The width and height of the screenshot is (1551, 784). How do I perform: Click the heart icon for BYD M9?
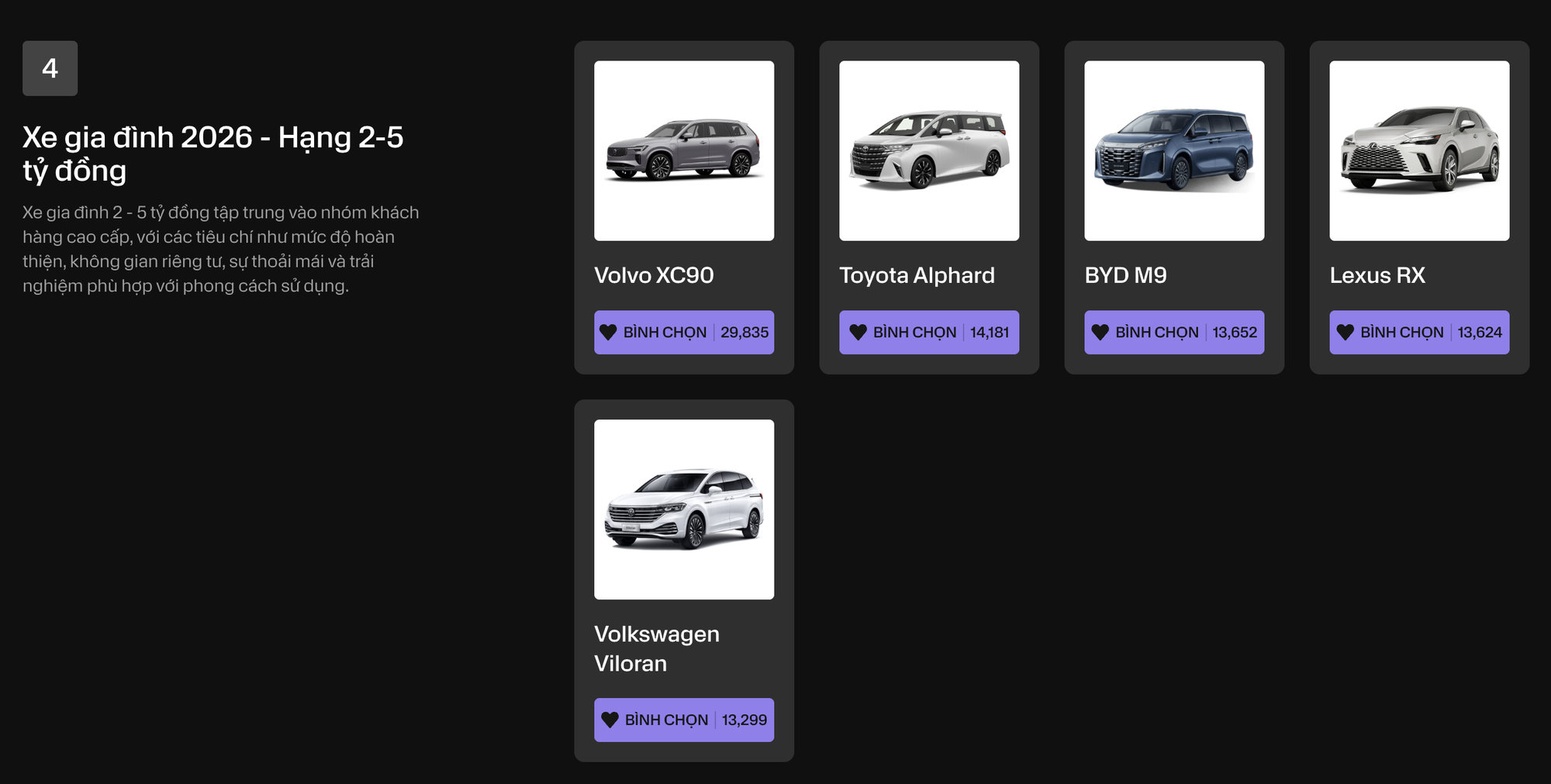coord(1100,332)
